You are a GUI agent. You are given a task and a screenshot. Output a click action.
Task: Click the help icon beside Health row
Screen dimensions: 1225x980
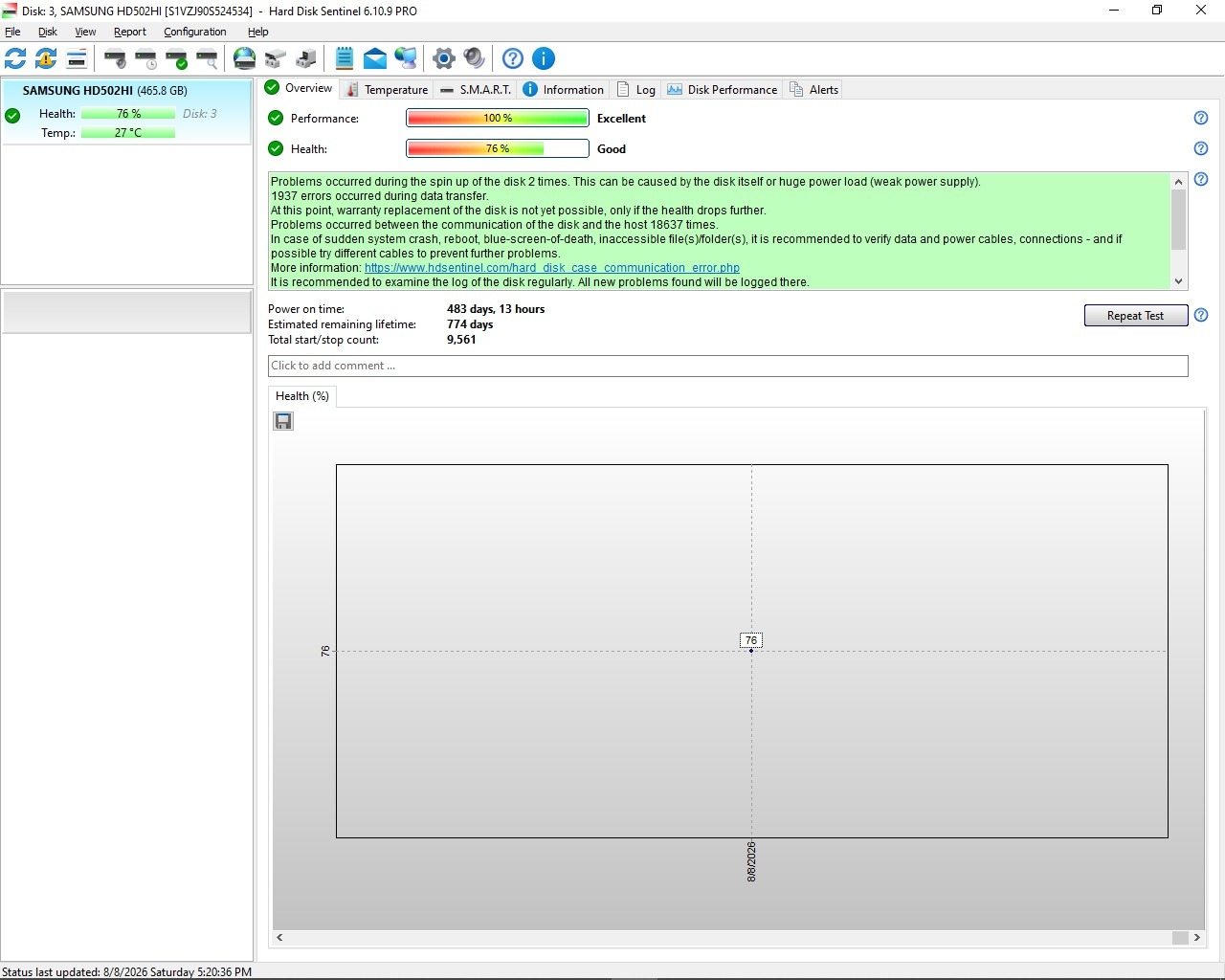point(1201,148)
